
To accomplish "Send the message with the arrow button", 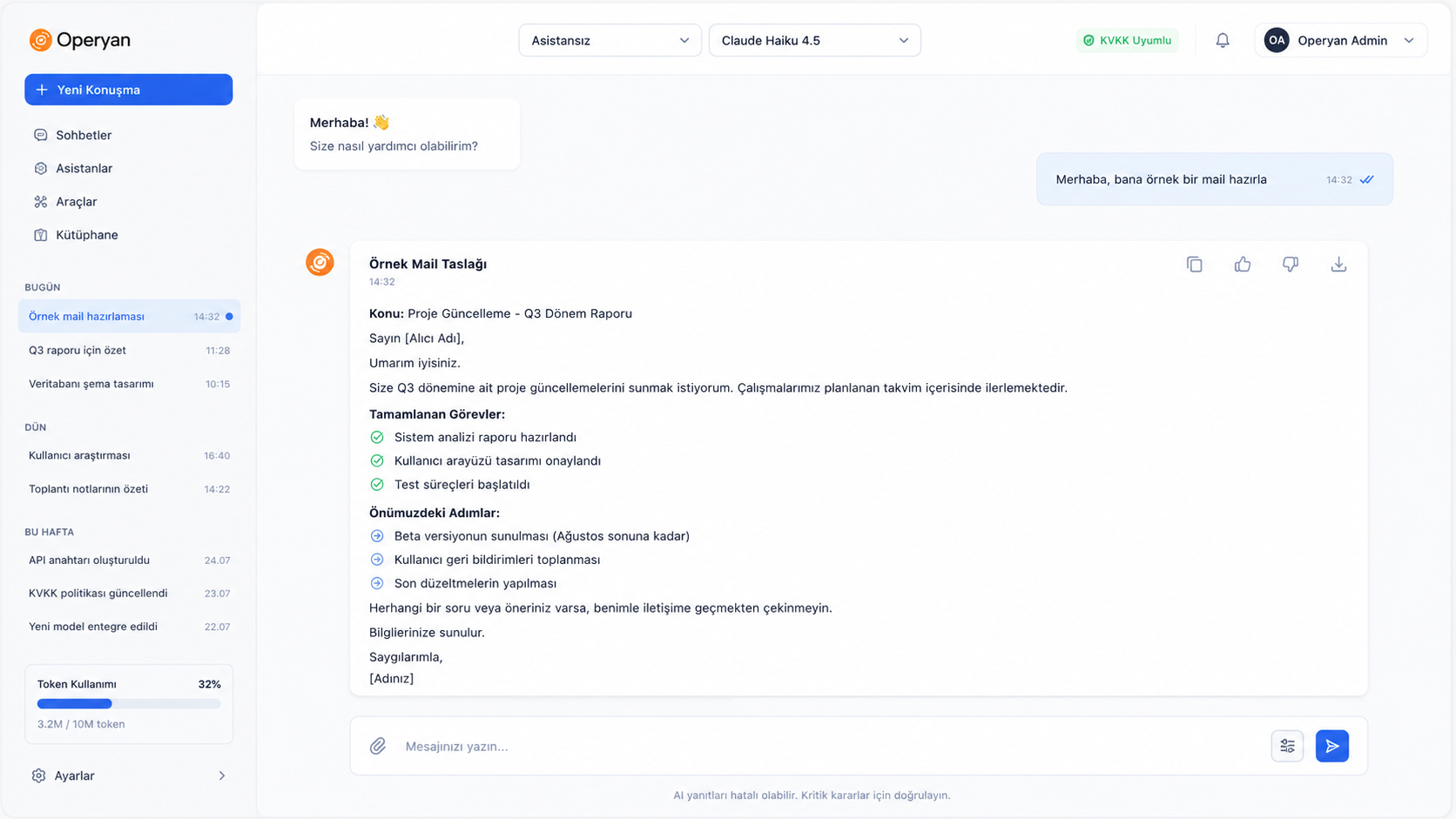I will tap(1332, 746).
